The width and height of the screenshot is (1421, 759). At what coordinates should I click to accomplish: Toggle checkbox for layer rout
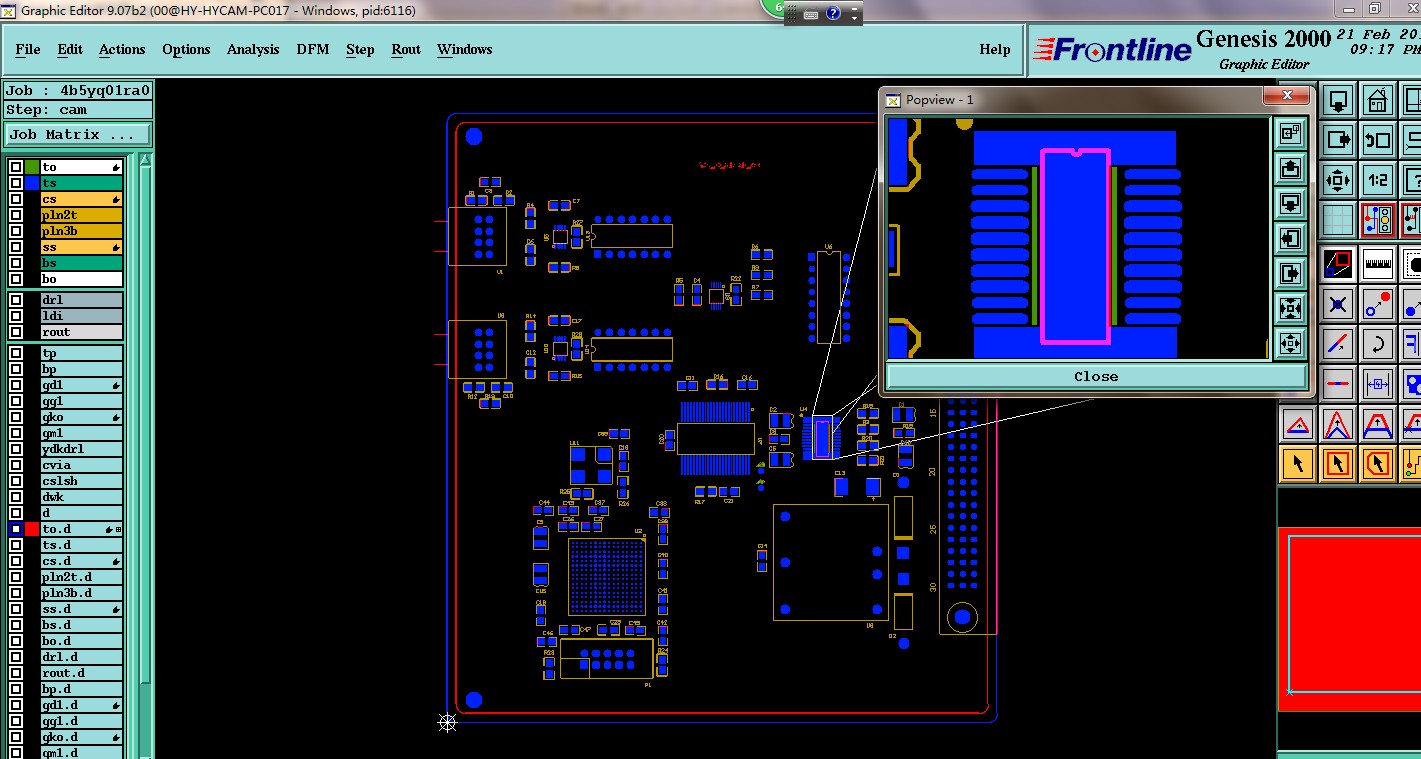pyautogui.click(x=16, y=332)
